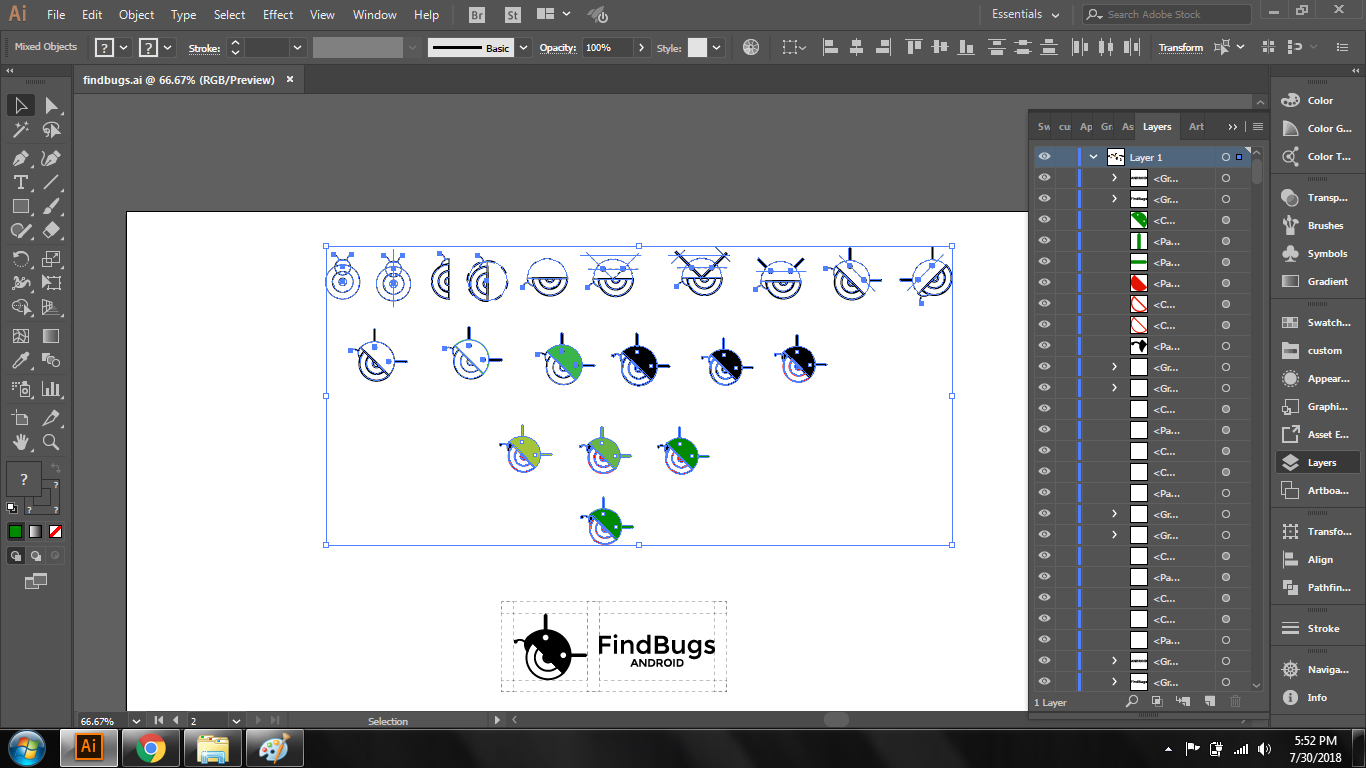Click Create New Layer icon in Layers panel
Viewport: 1366px width, 768px height.
1209,702
